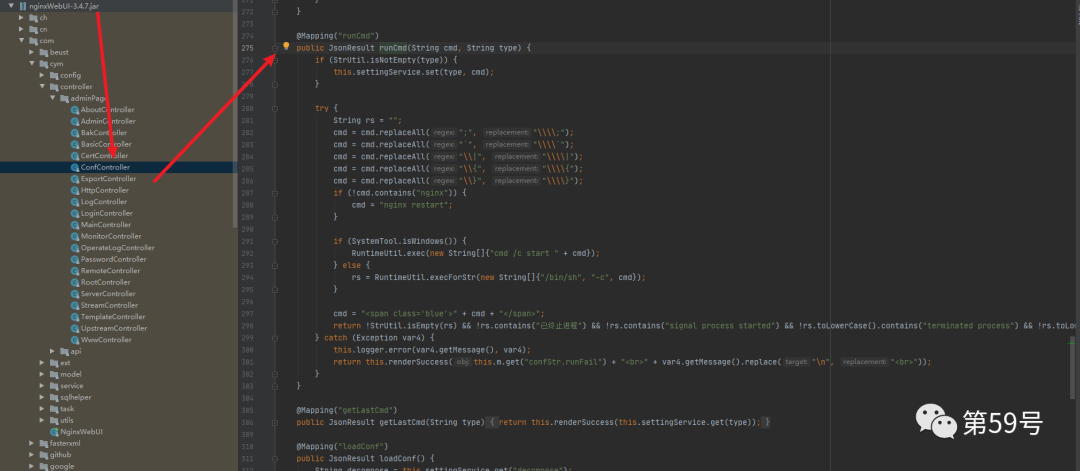
Task: Click the yellow light bulb intention icon
Action: (x=287, y=47)
